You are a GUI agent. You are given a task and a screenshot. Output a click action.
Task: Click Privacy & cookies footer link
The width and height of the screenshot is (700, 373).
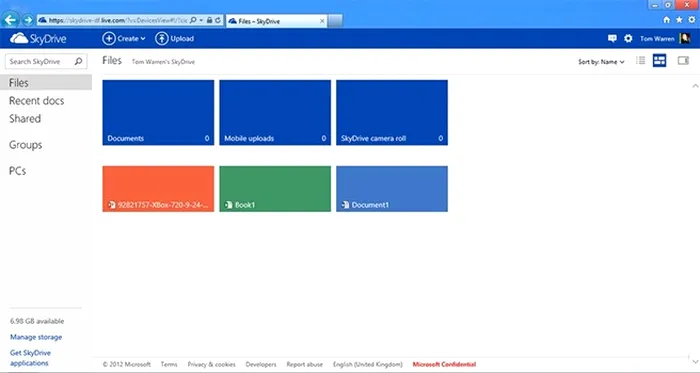(211, 365)
